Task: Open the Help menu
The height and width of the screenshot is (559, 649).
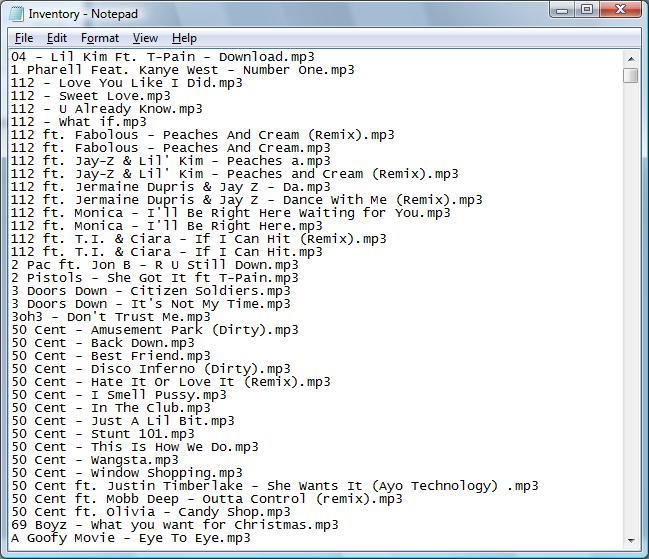Action: 184,38
